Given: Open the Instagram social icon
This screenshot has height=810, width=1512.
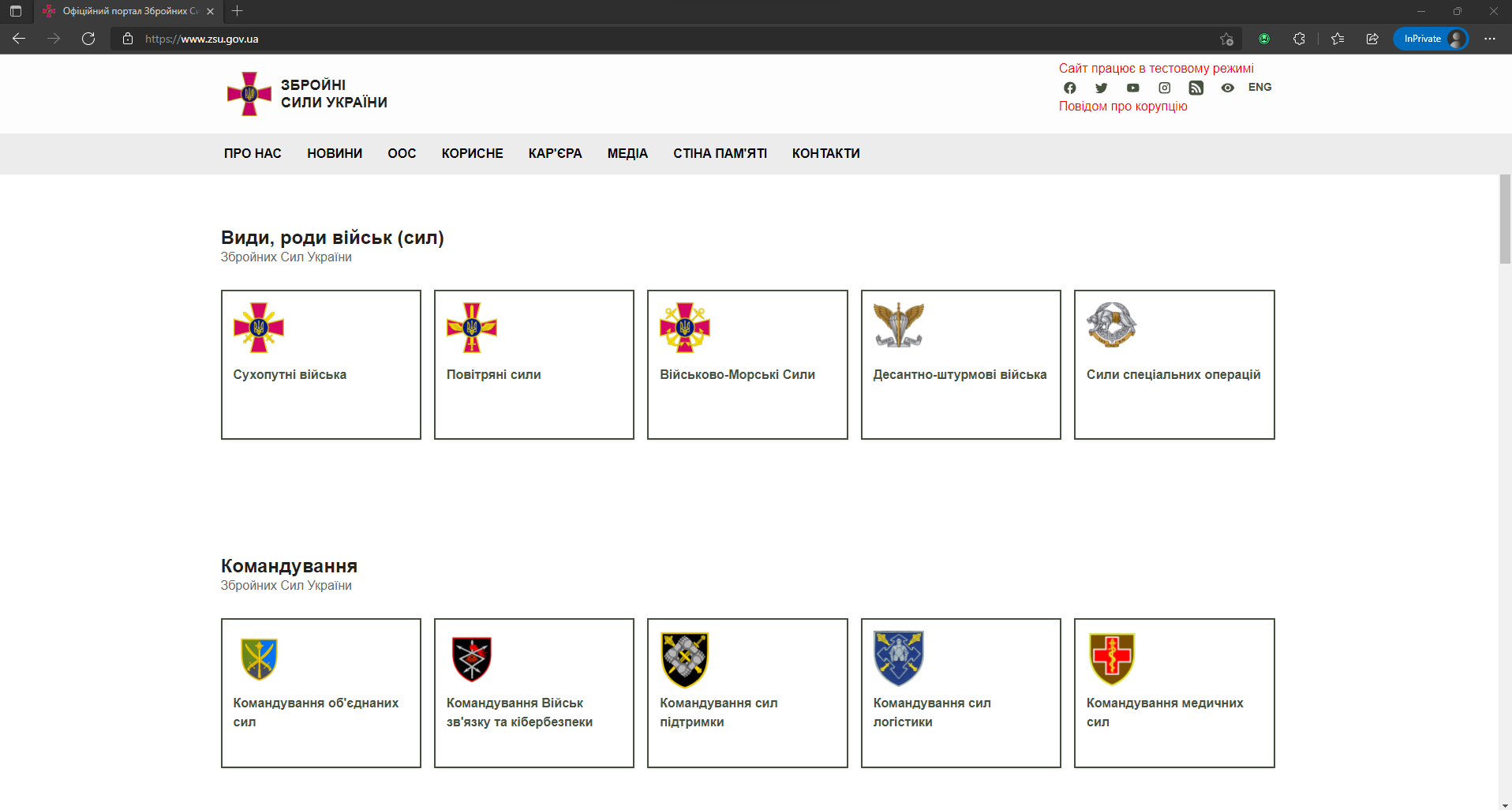Looking at the screenshot, I should [x=1164, y=88].
